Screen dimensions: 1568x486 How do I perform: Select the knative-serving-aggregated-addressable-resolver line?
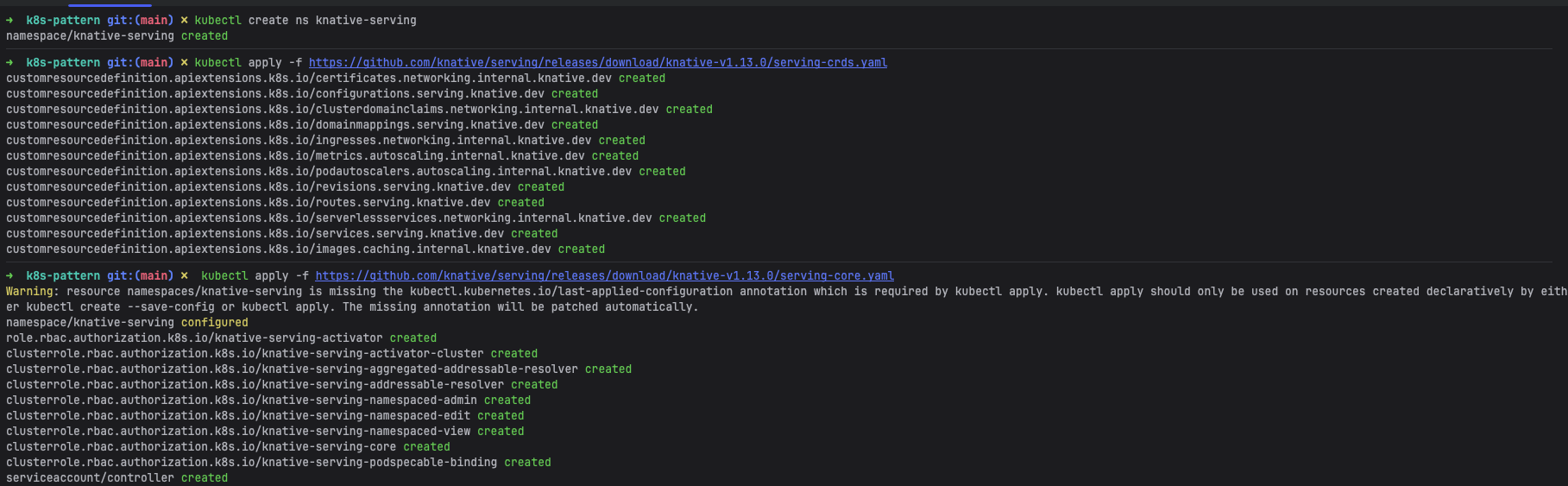(319, 369)
